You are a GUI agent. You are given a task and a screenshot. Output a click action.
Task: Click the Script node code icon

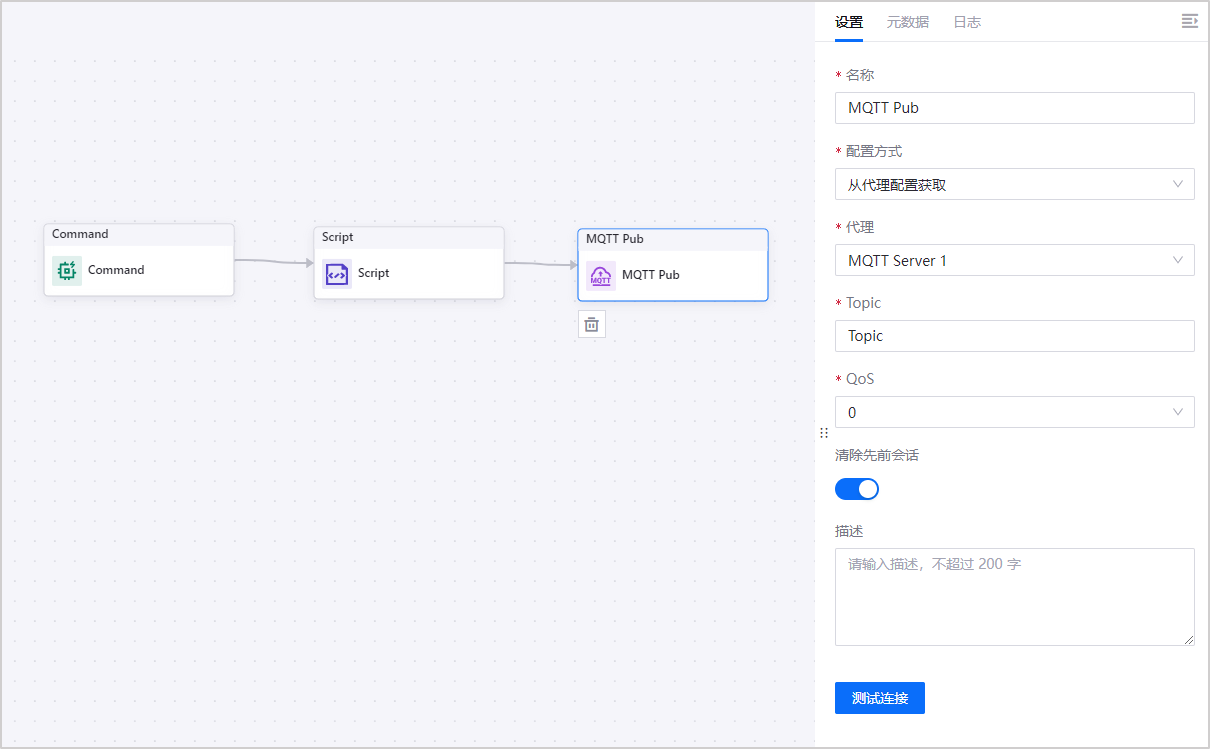coord(337,274)
